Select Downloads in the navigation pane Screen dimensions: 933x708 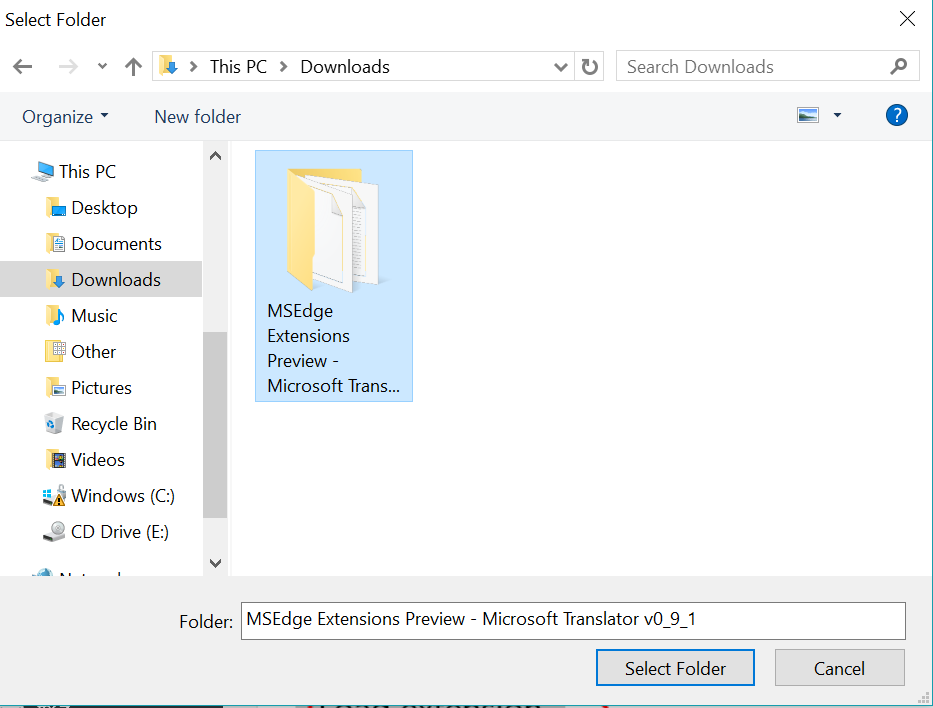[101, 279]
